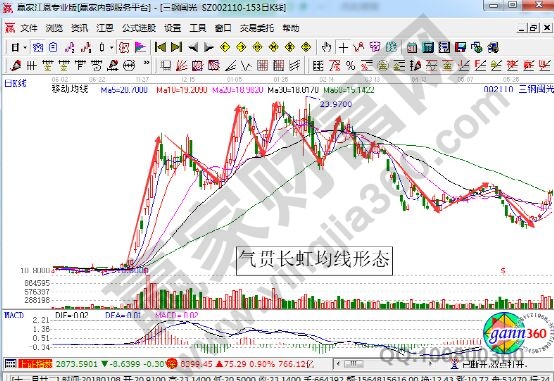The width and height of the screenshot is (554, 381).
Task: Open the calculator icon in toolbar
Action: [428, 47]
